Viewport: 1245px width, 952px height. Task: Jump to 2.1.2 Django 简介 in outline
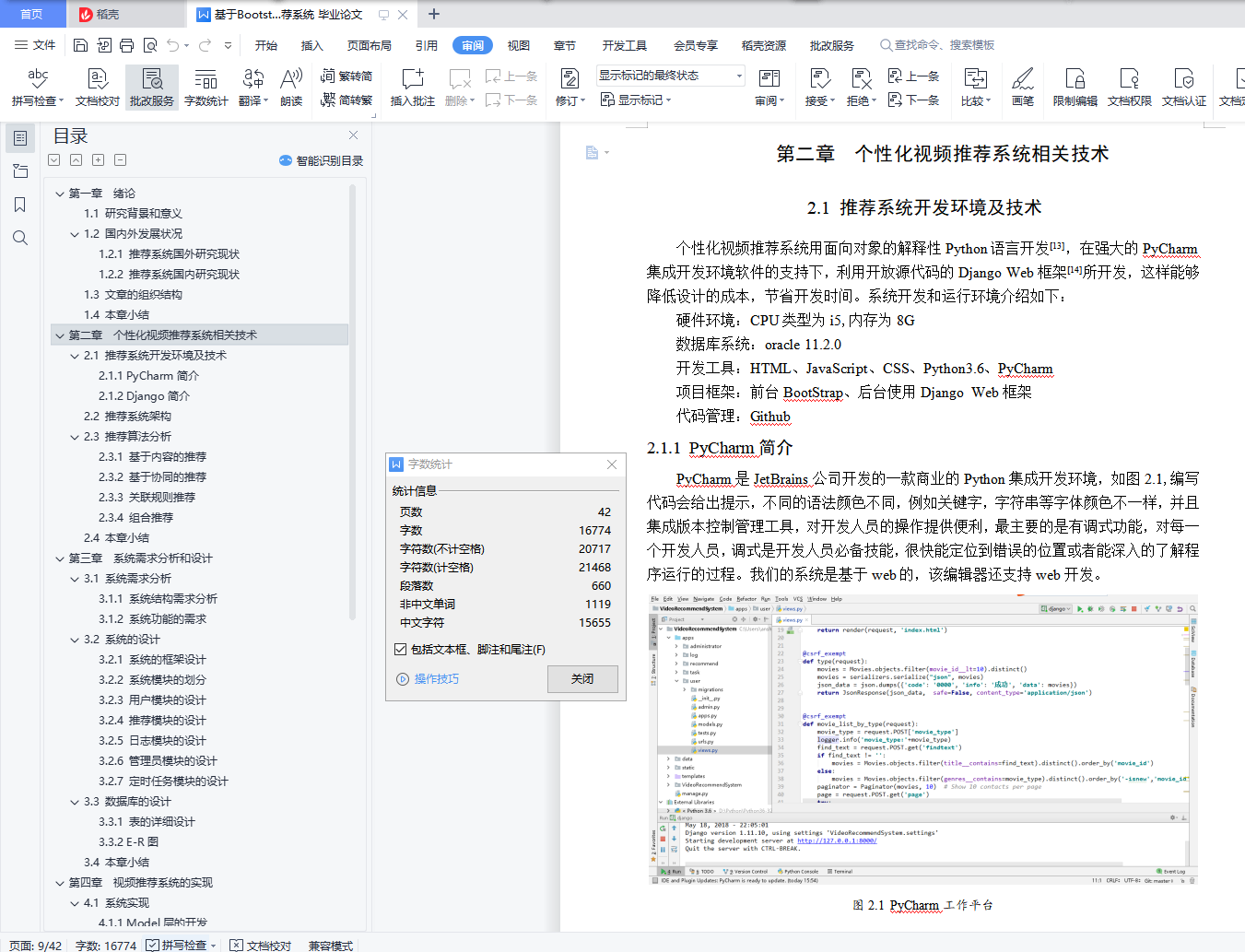tap(144, 396)
